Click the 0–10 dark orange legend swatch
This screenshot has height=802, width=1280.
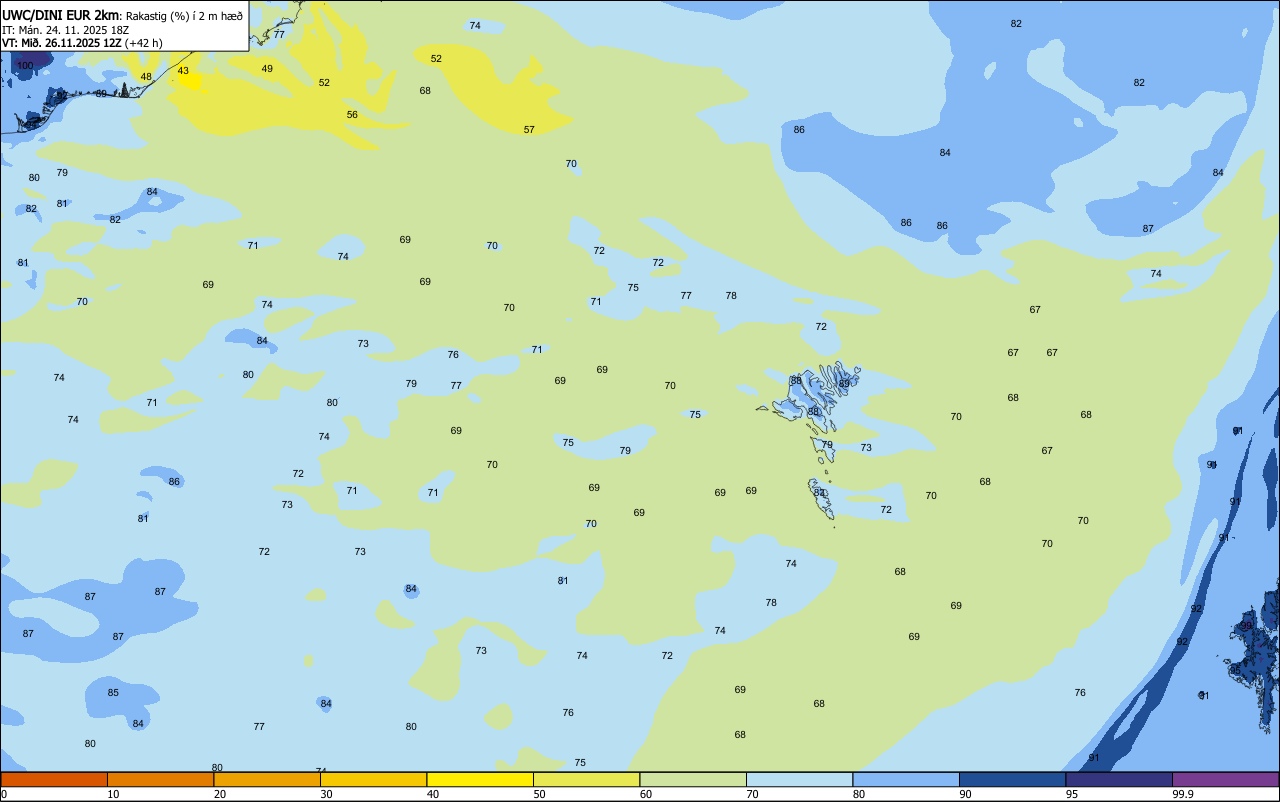[x=54, y=779]
